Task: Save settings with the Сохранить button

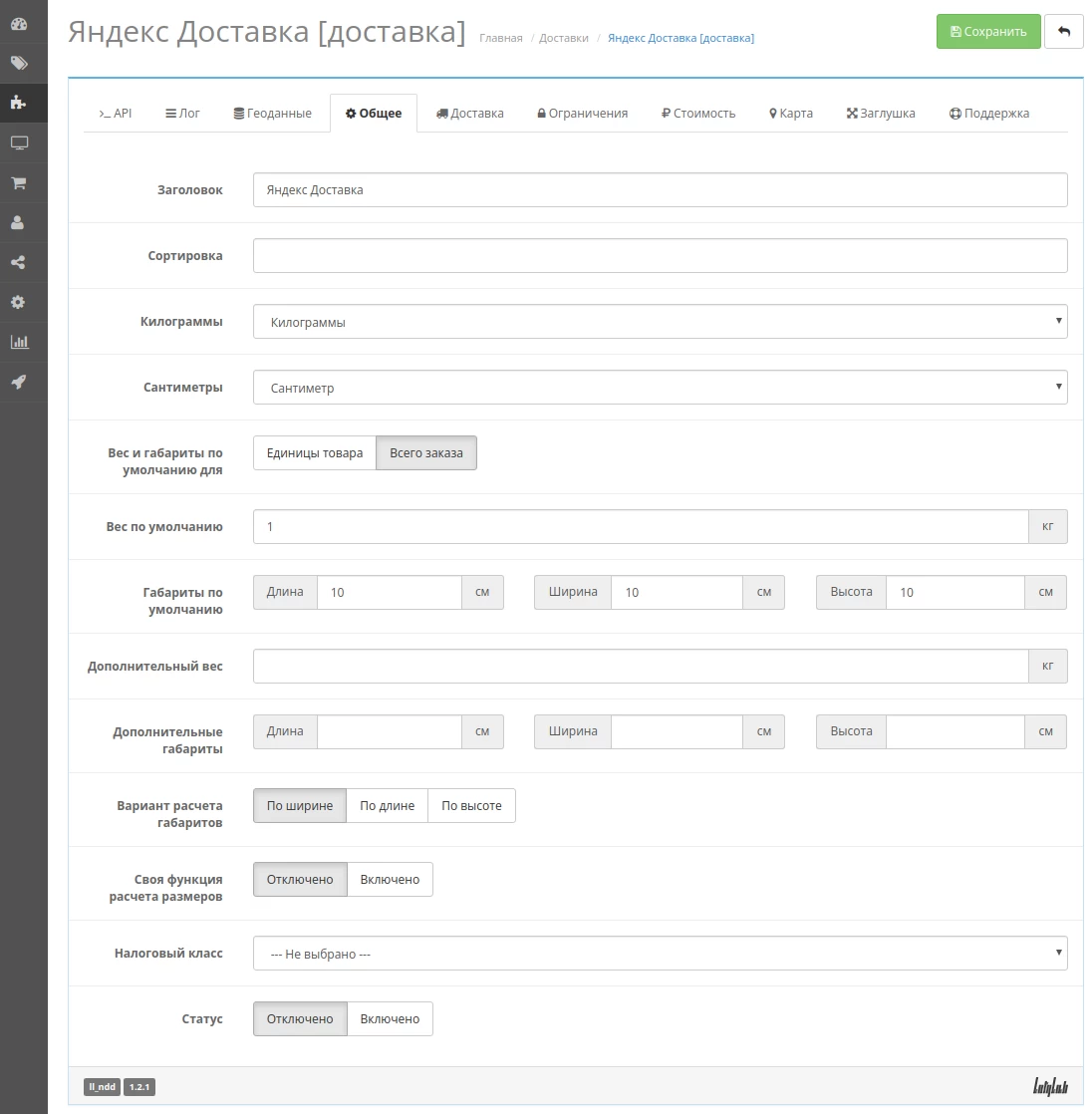Action: [988, 31]
